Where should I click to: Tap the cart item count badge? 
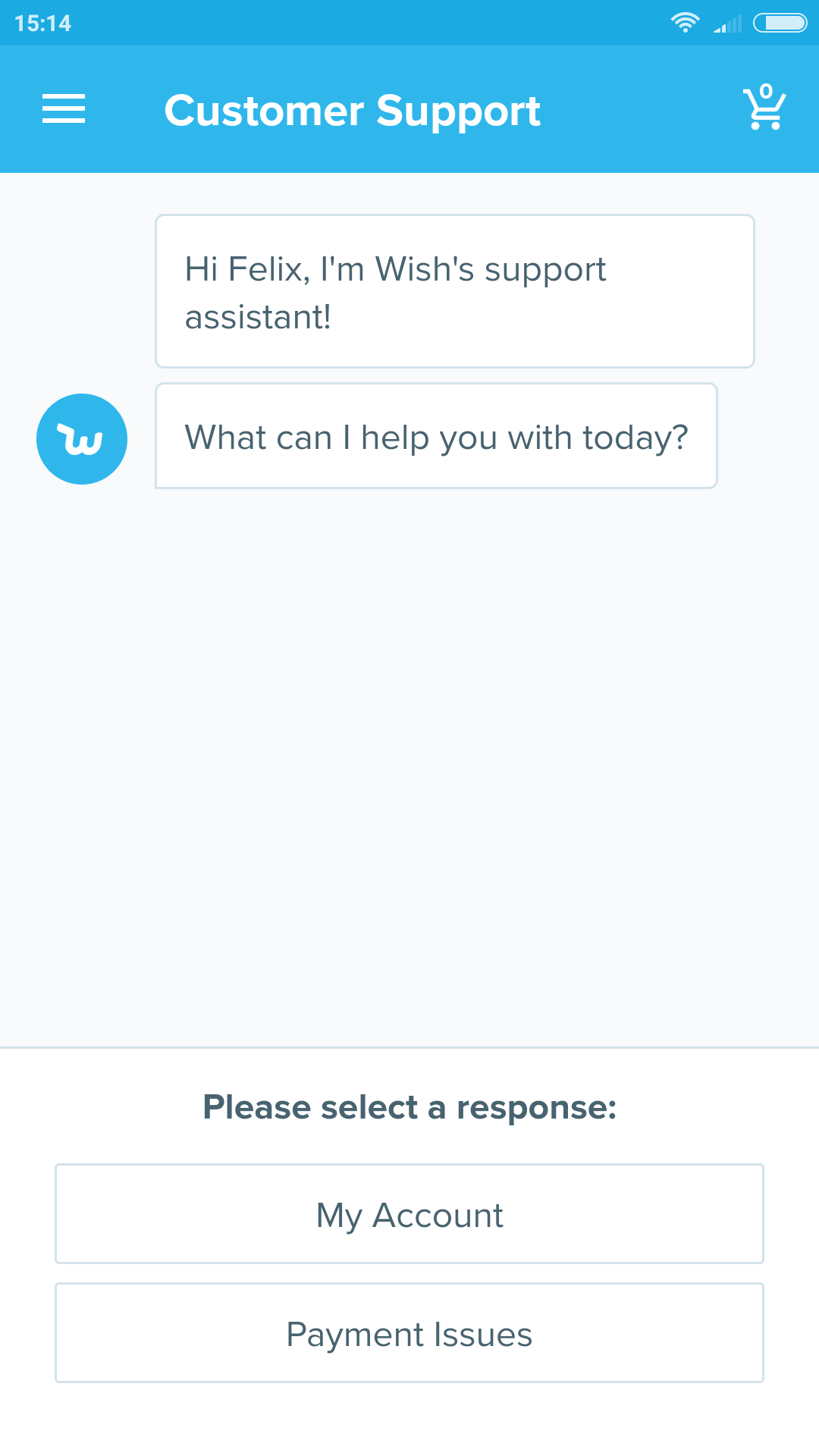tap(766, 91)
